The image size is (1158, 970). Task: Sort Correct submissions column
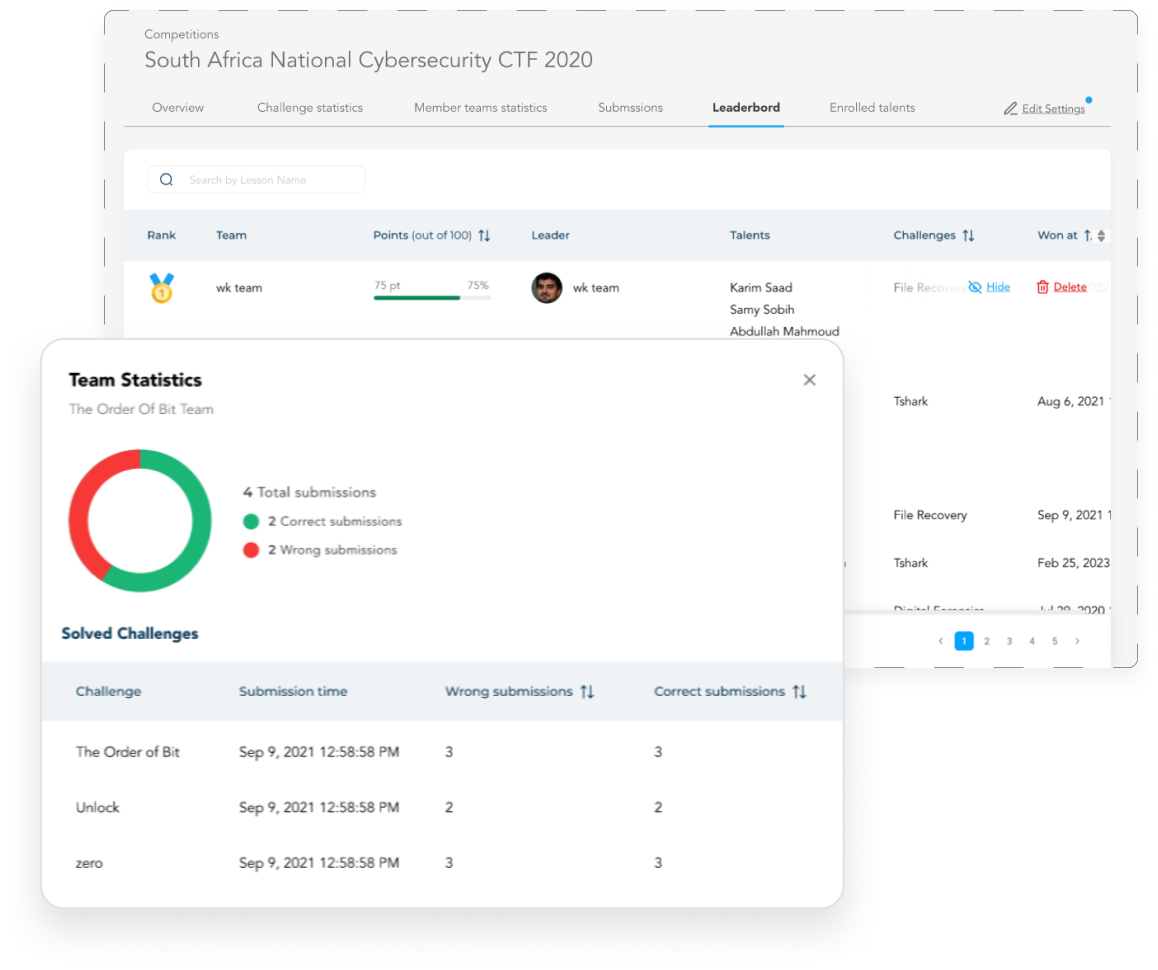pyautogui.click(x=799, y=692)
